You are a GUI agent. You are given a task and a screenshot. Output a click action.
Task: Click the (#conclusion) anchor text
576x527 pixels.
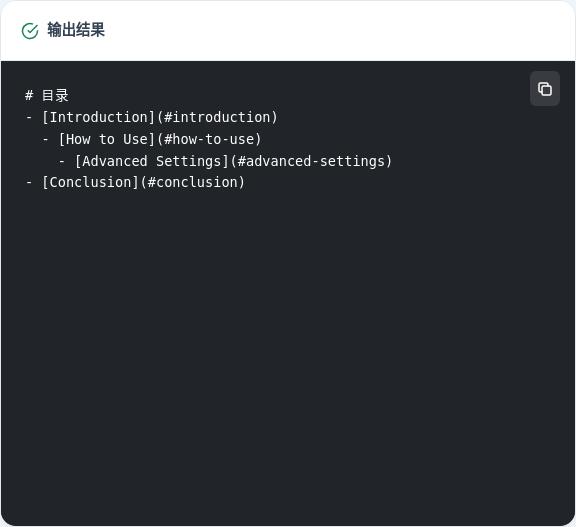(x=192, y=182)
